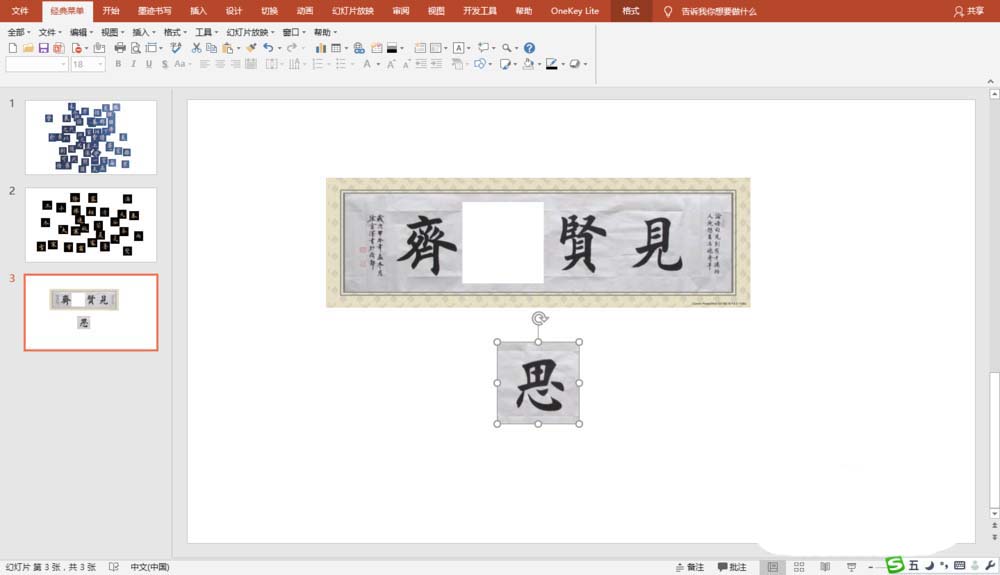This screenshot has width=1000, height=575.
Task: Apply shape outline pen color
Action: (552, 64)
